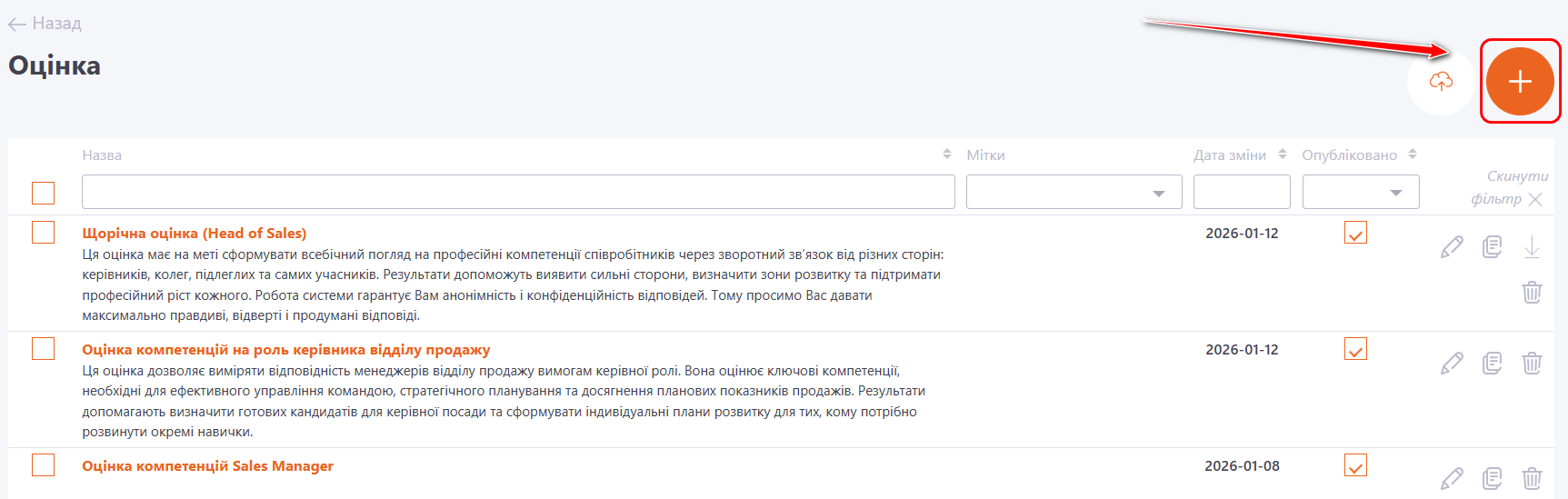Viewport: 1568px width, 499px height.
Task: Copy the Head of Sales assessment
Action: [1492, 246]
